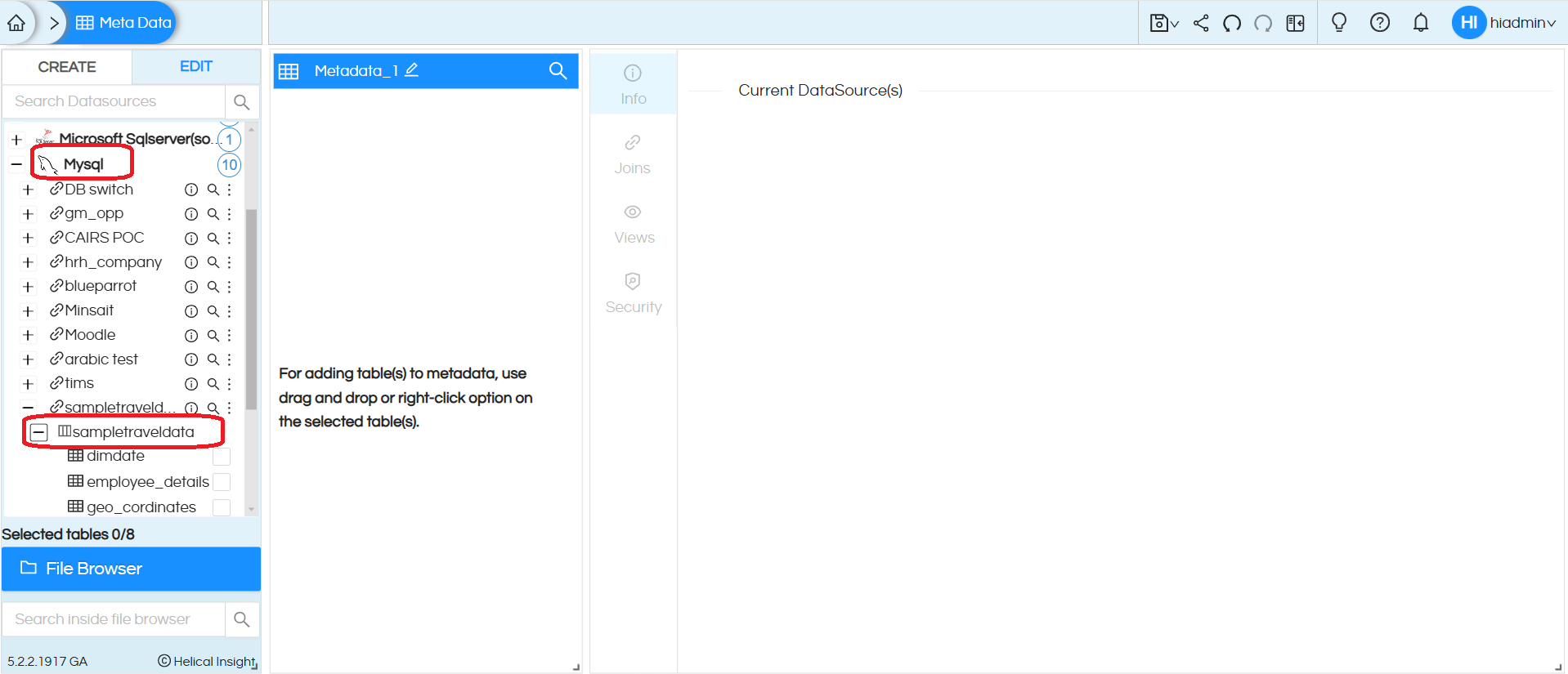Click the datasource search magnifier button
Screen dimensions: 1568x674
(241, 101)
